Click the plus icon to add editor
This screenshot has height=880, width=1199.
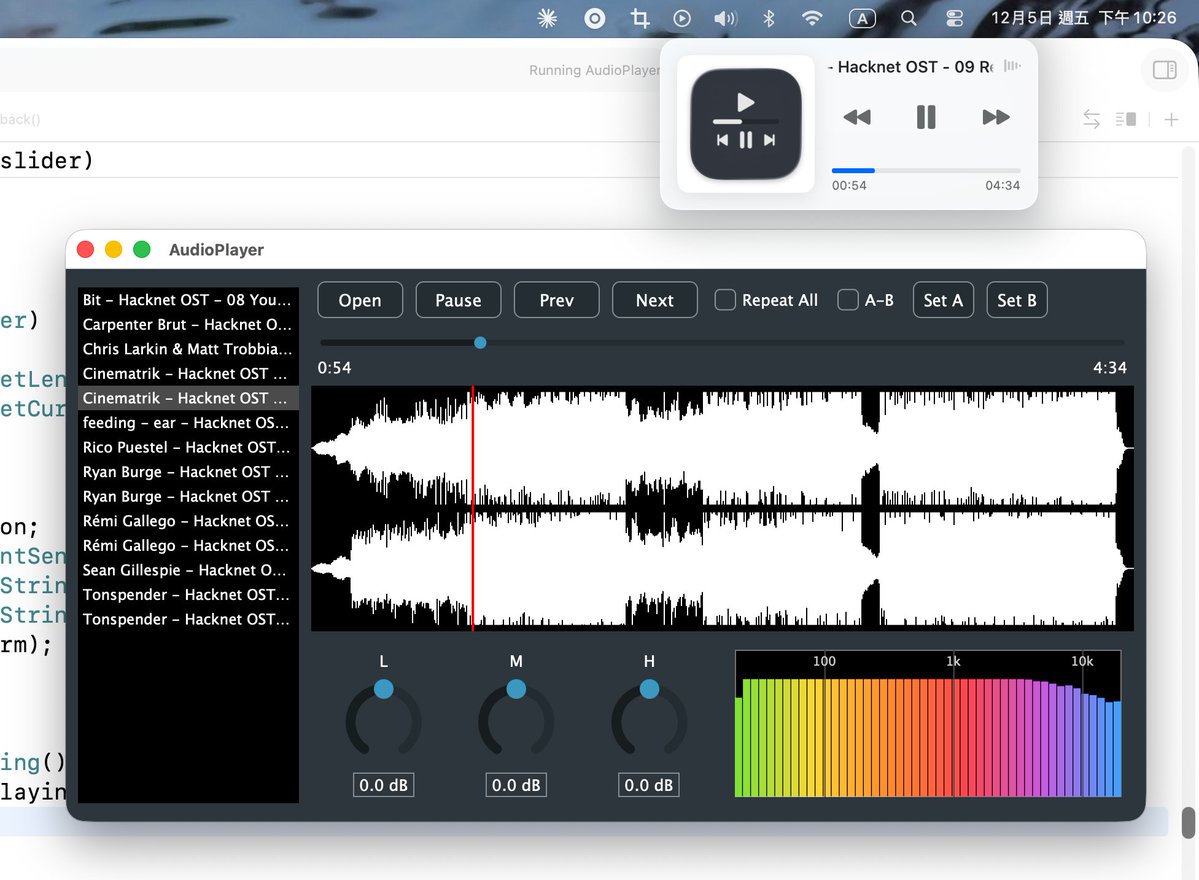(x=1171, y=119)
